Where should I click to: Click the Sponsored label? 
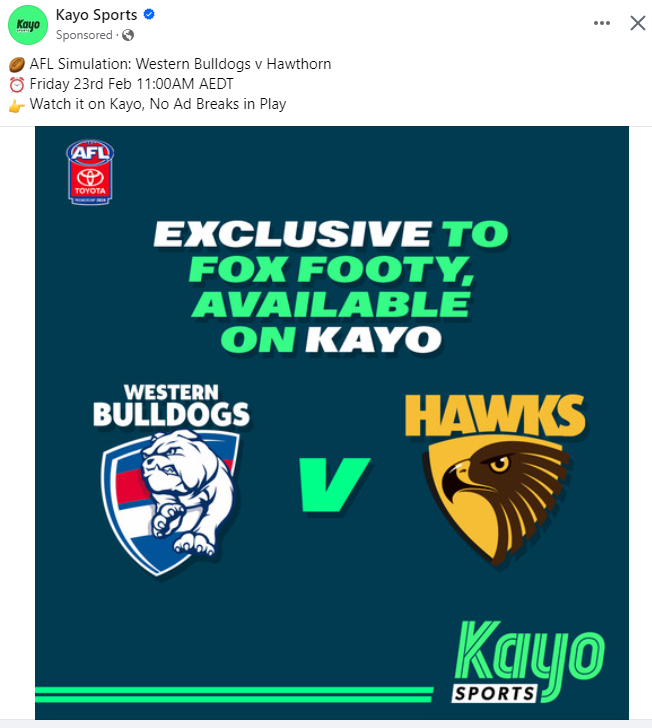[84, 35]
